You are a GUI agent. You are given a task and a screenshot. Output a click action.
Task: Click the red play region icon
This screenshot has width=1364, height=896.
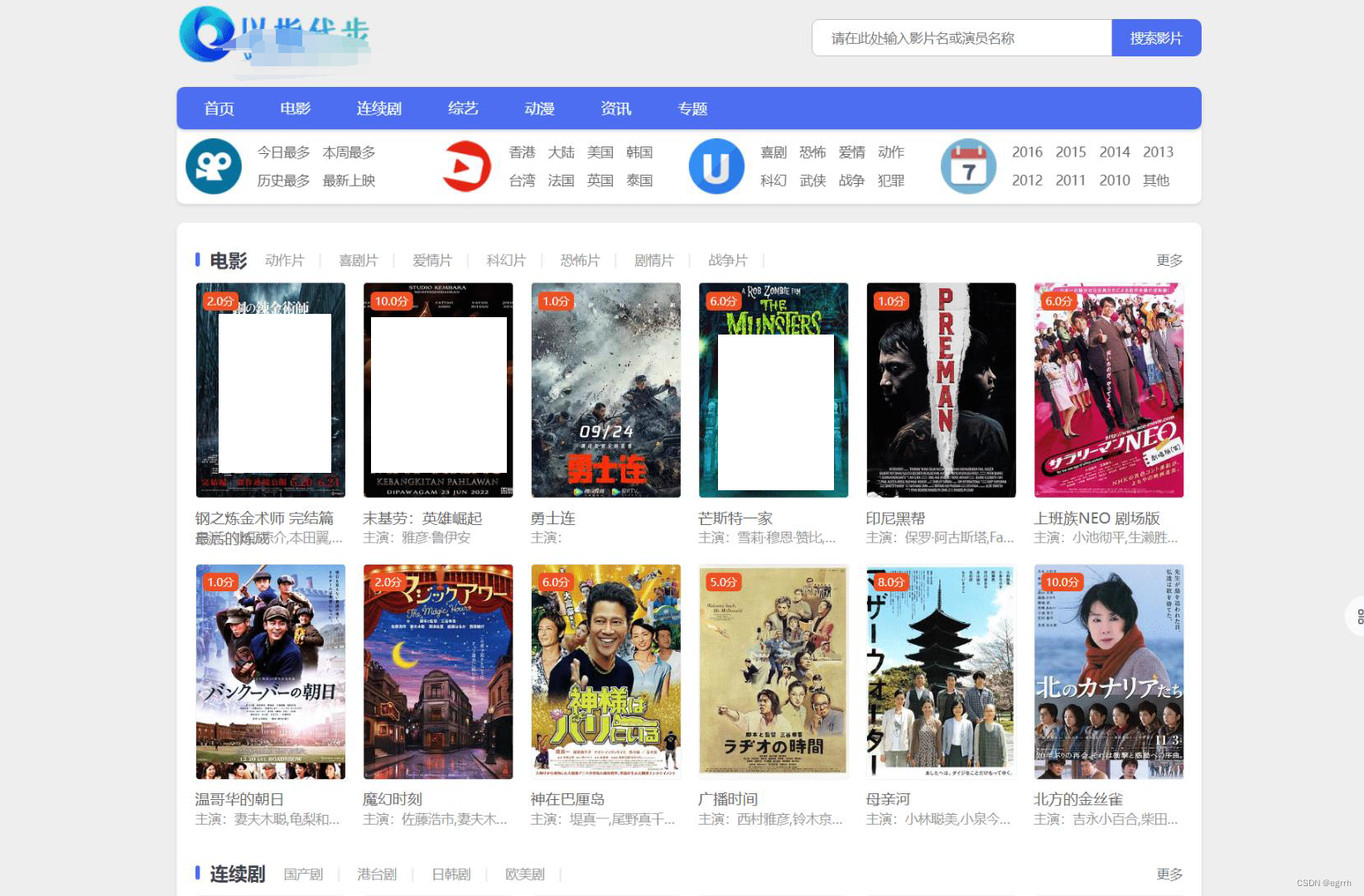click(466, 166)
